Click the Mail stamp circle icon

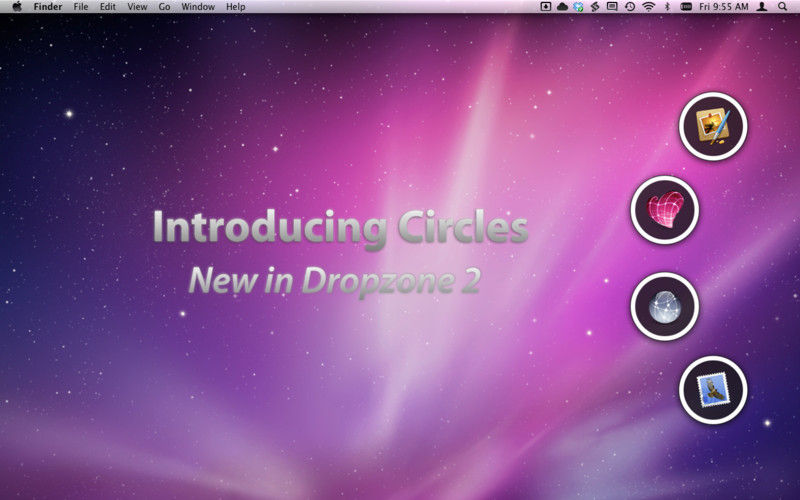713,390
